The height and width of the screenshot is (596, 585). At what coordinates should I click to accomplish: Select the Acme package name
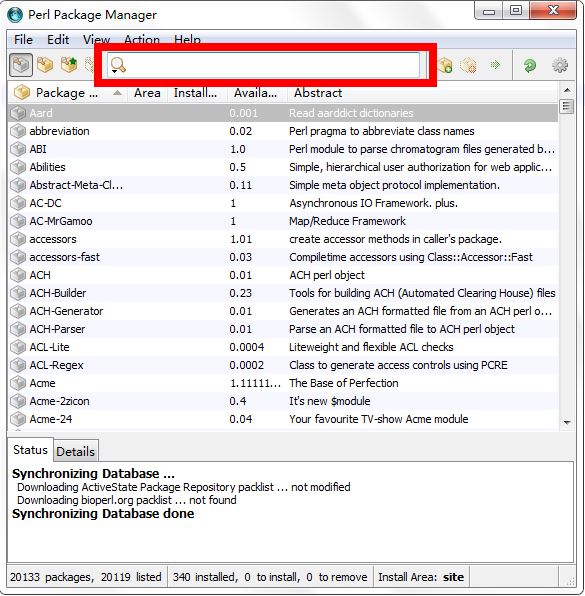42,383
